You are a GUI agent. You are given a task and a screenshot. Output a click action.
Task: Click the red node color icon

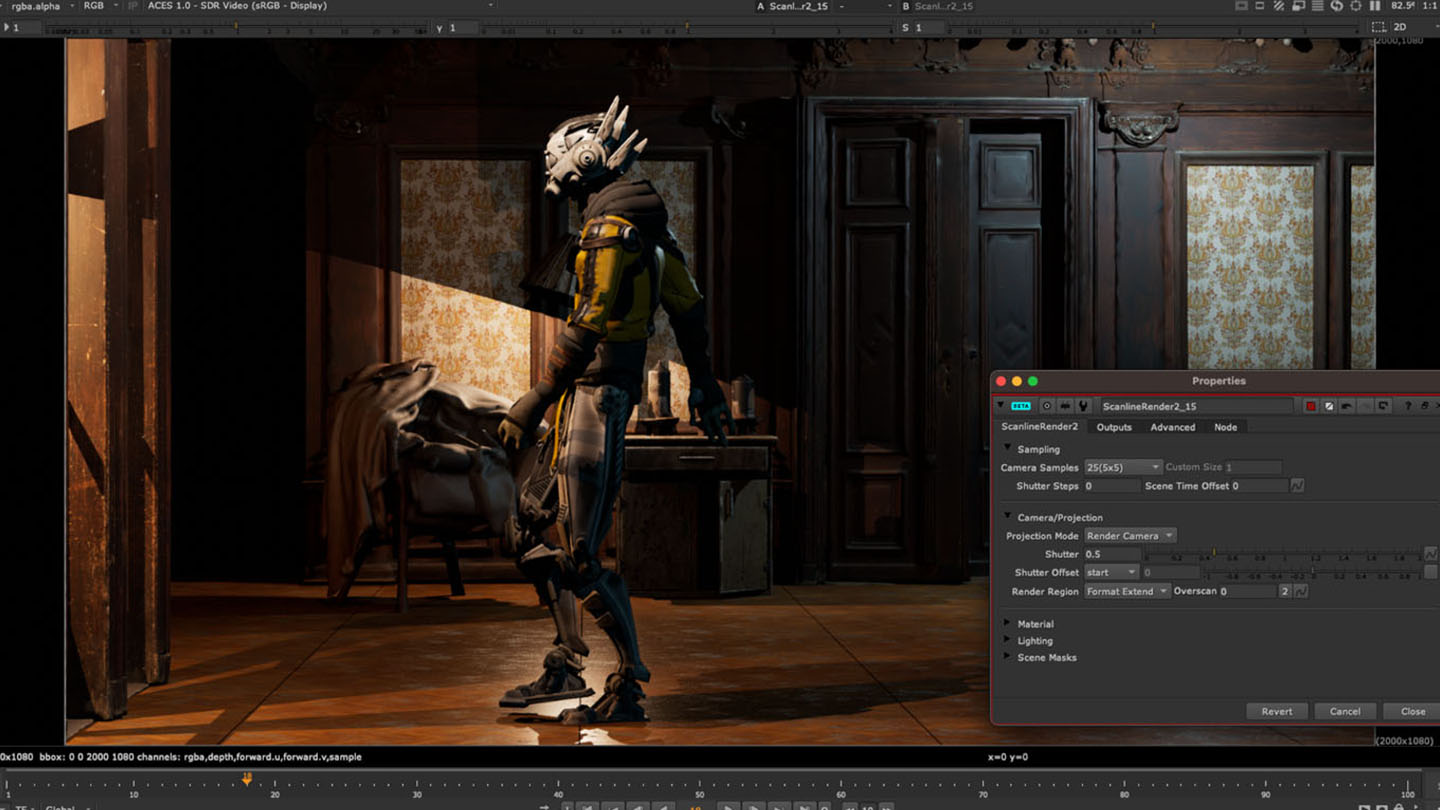pos(1311,406)
